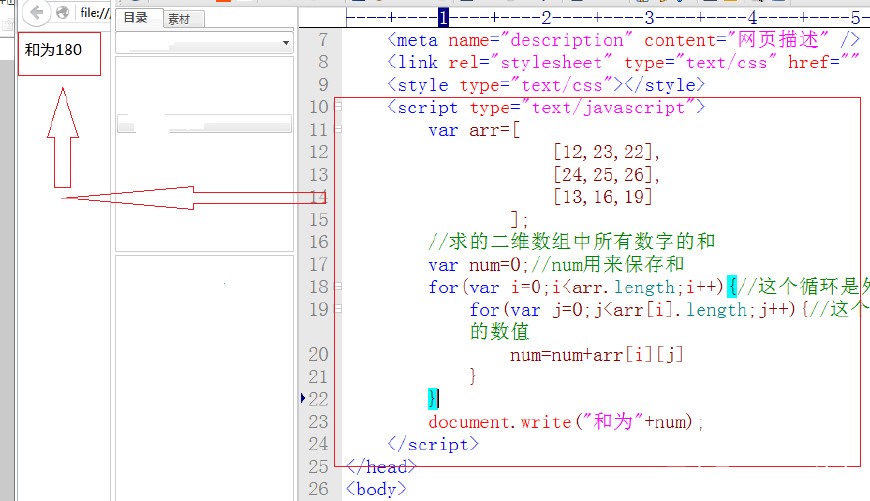Viewport: 870px width, 501px height.
Task: Click line number 16 in the gutter
Action: [x=318, y=242]
